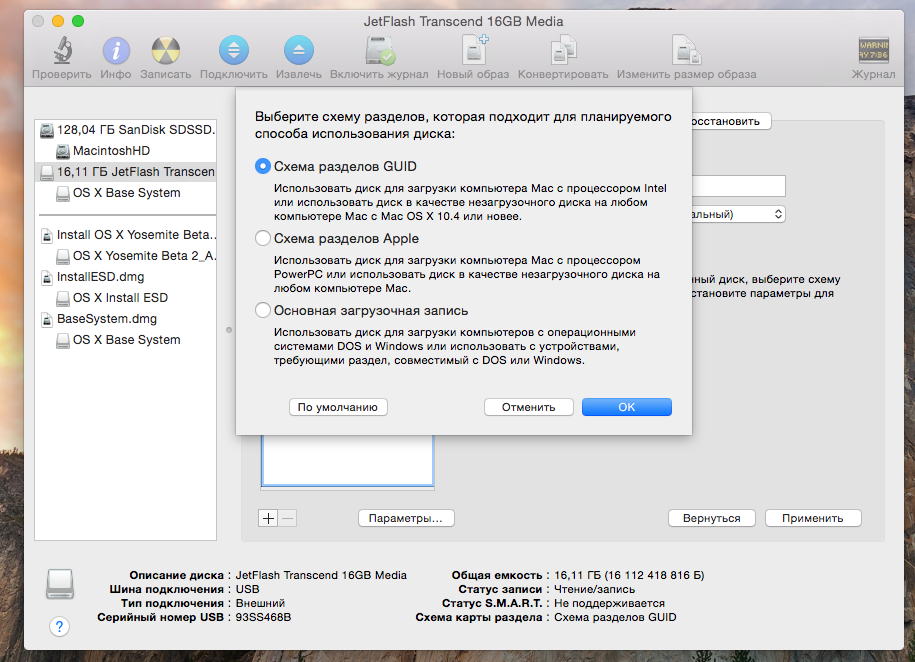Viewport: 915px width, 662px height.
Task: Select 16,11 ГБ JetFlash Transcend disk
Action: [x=135, y=172]
